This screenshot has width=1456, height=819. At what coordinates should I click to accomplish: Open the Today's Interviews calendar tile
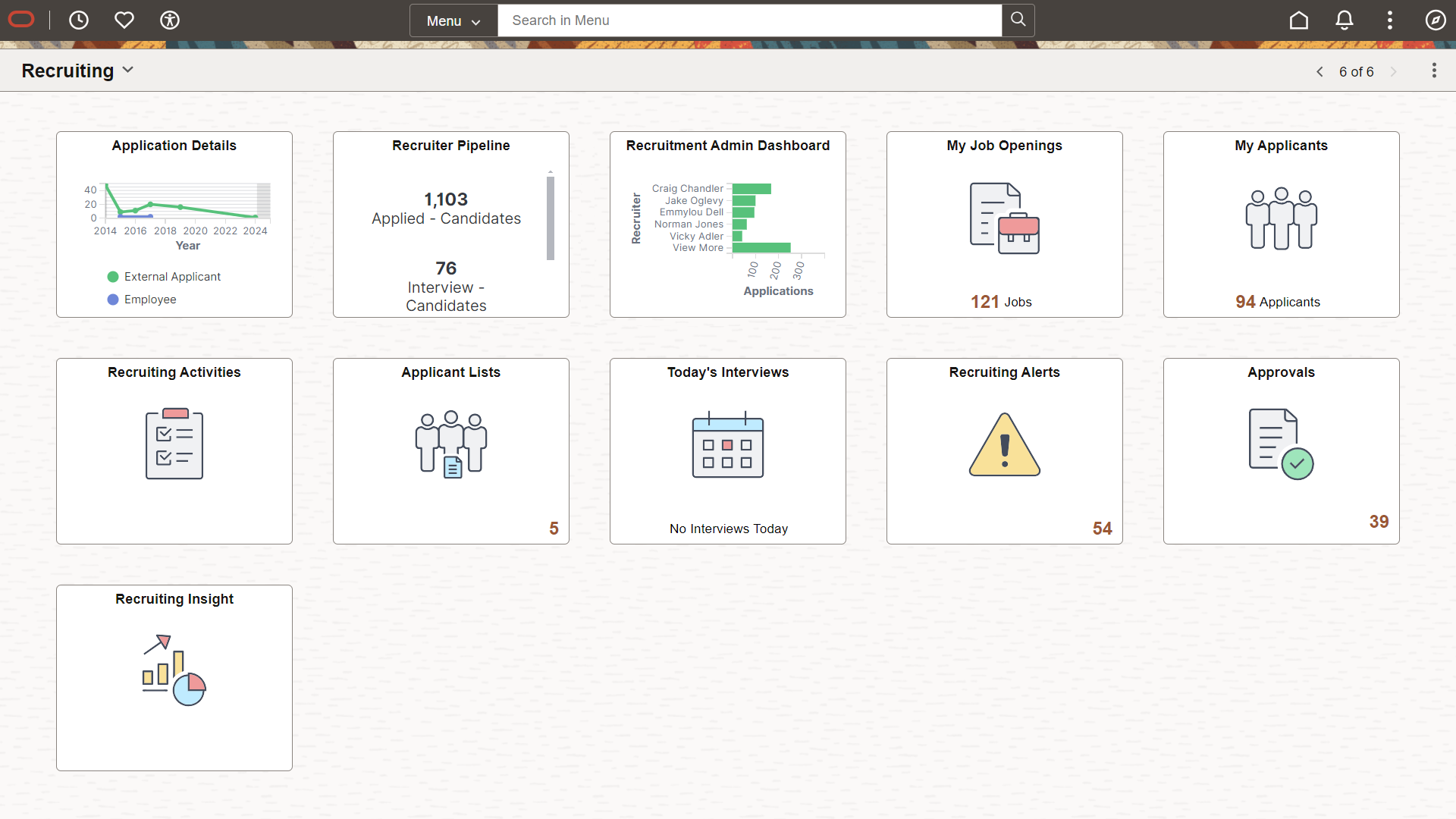[728, 450]
